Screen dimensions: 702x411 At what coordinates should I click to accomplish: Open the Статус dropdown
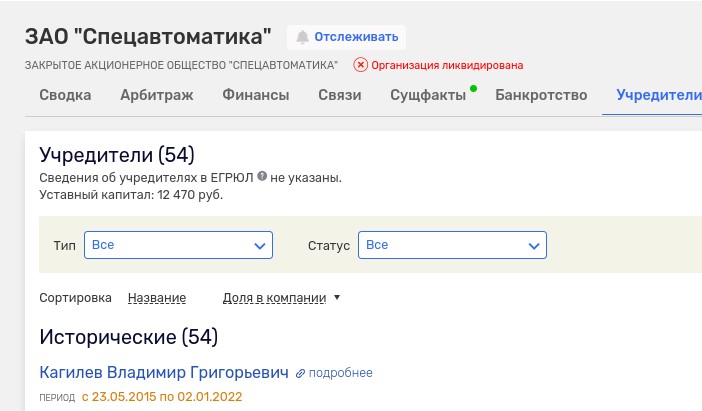coord(454,244)
